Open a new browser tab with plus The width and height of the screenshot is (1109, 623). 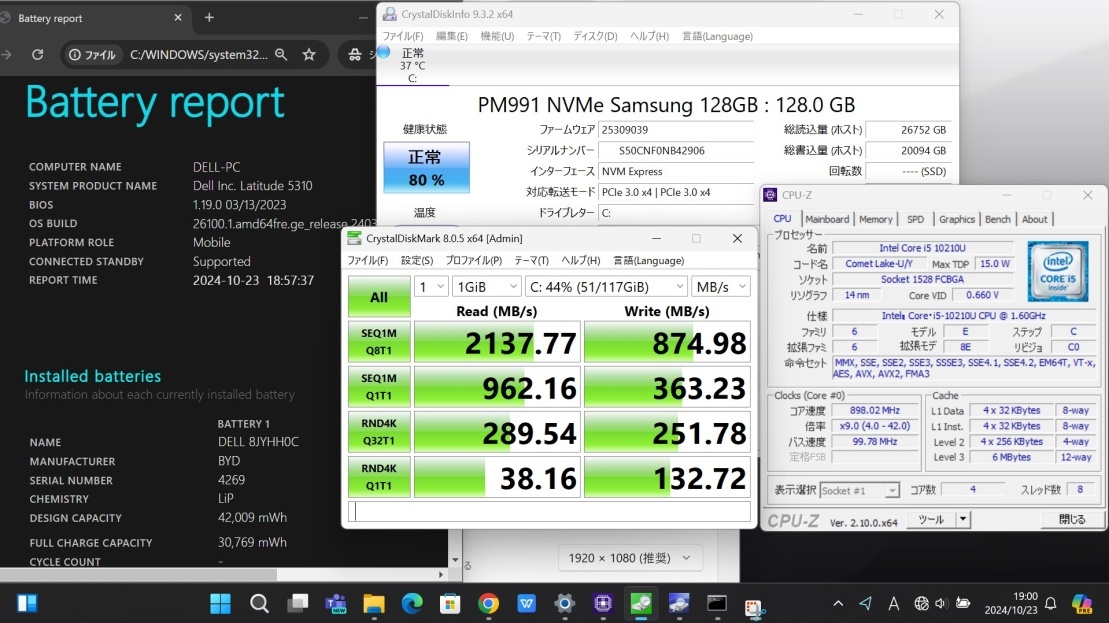click(x=209, y=18)
